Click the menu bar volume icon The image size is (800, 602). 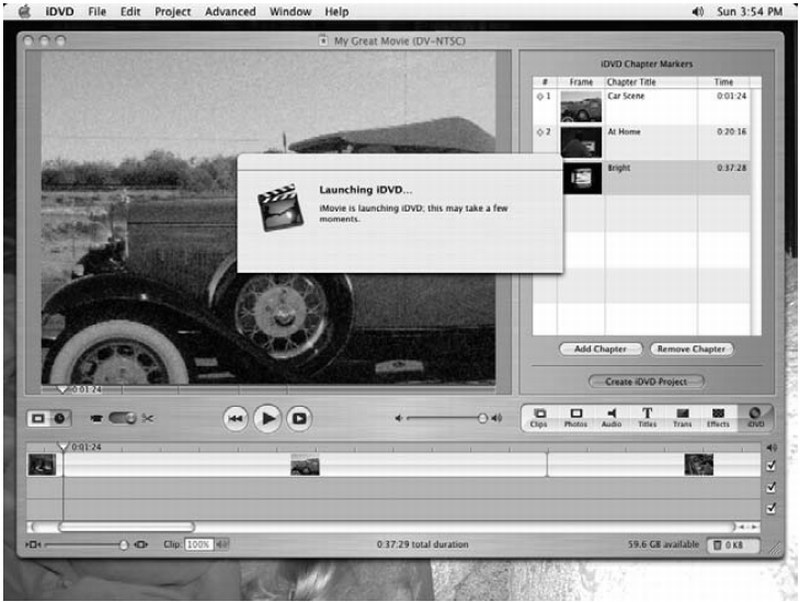pyautogui.click(x=698, y=11)
